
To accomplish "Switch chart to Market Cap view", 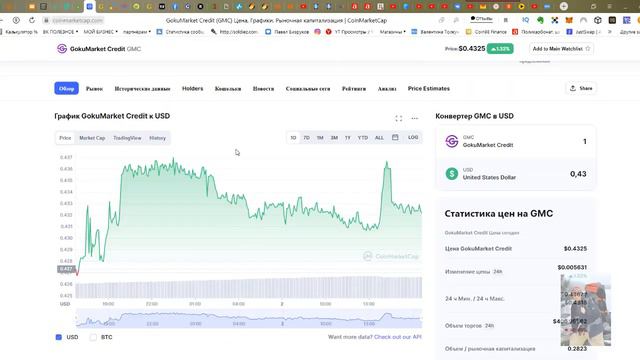I will [x=92, y=138].
